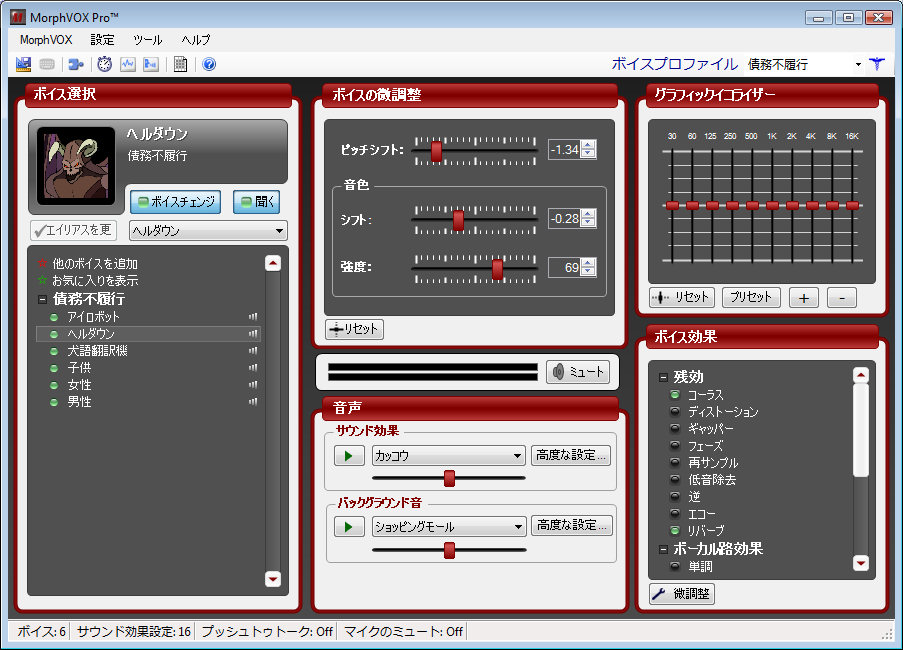
Task: Reset the graphic equalizer
Action: 682,297
